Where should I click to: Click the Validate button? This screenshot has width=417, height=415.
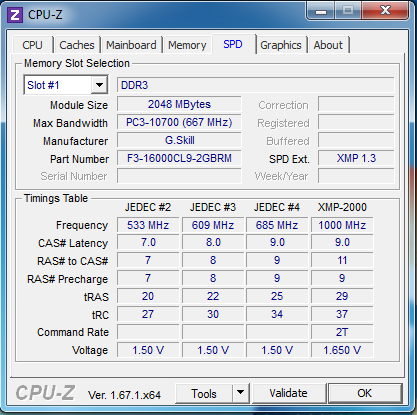289,393
